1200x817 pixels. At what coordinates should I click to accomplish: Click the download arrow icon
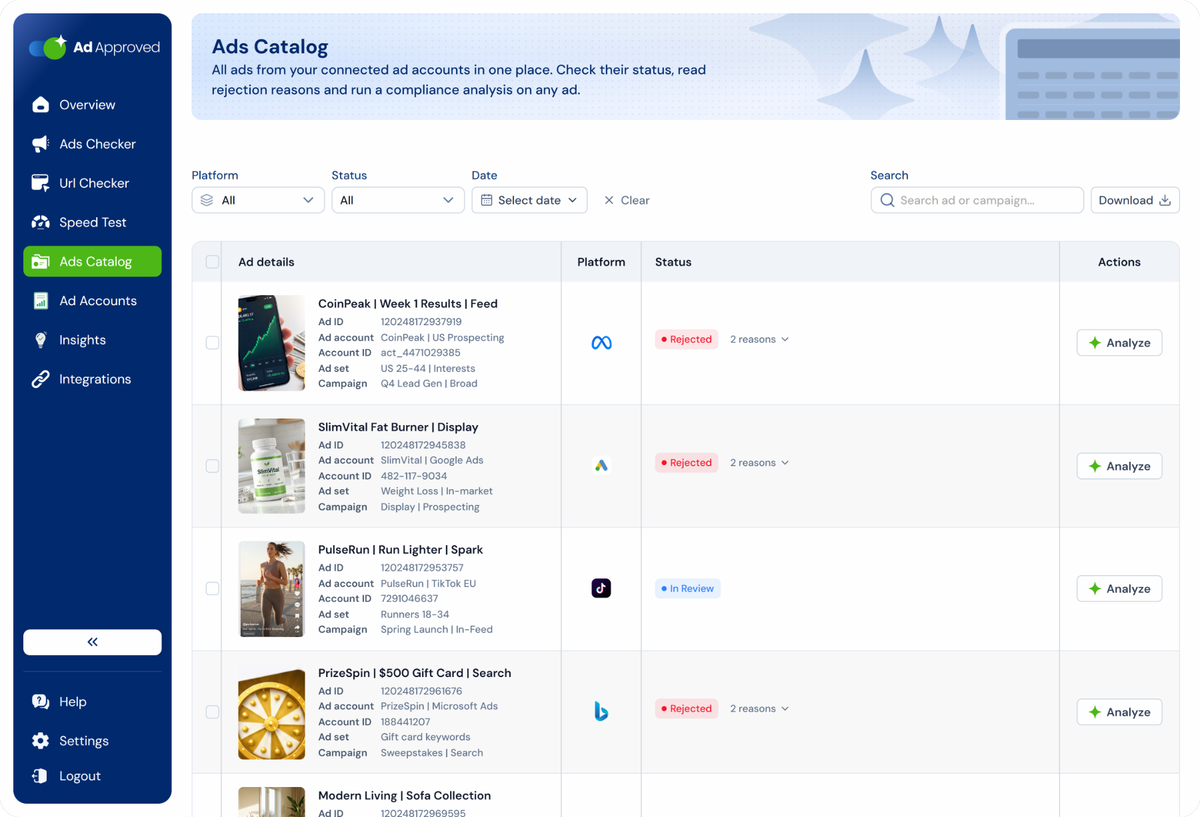(x=1165, y=200)
